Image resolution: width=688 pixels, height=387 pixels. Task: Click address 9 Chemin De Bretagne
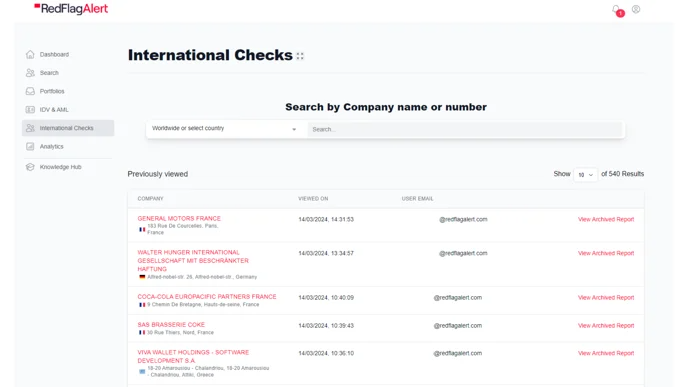[203, 305]
